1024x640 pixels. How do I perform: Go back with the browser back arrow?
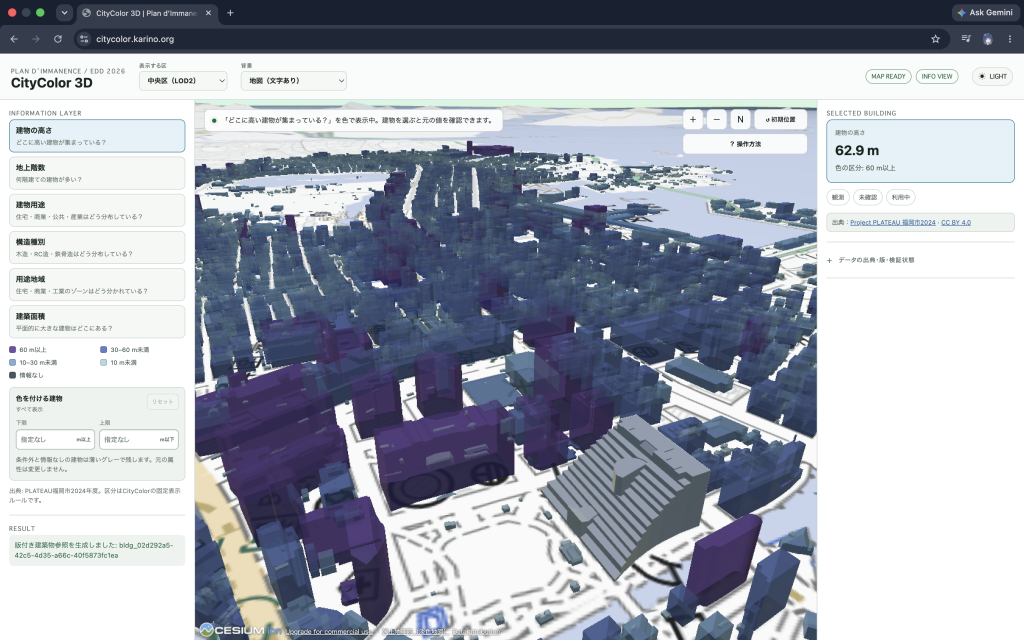14,39
